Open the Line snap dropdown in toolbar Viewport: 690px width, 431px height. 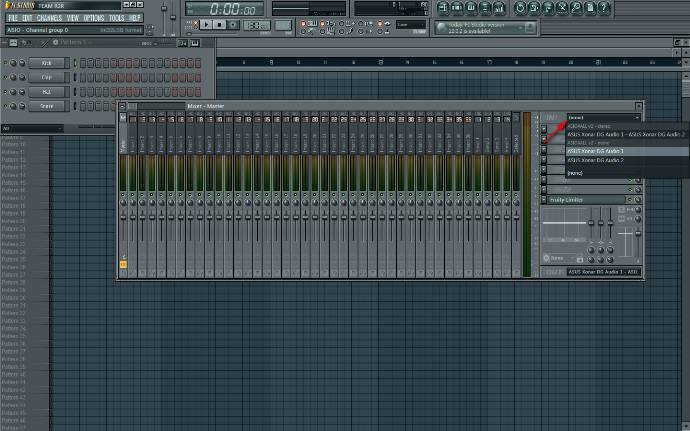(411, 25)
